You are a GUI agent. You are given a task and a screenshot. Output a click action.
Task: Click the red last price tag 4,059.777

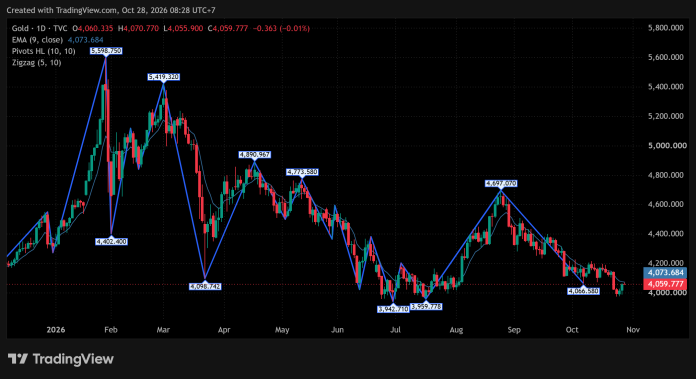(x=665, y=284)
